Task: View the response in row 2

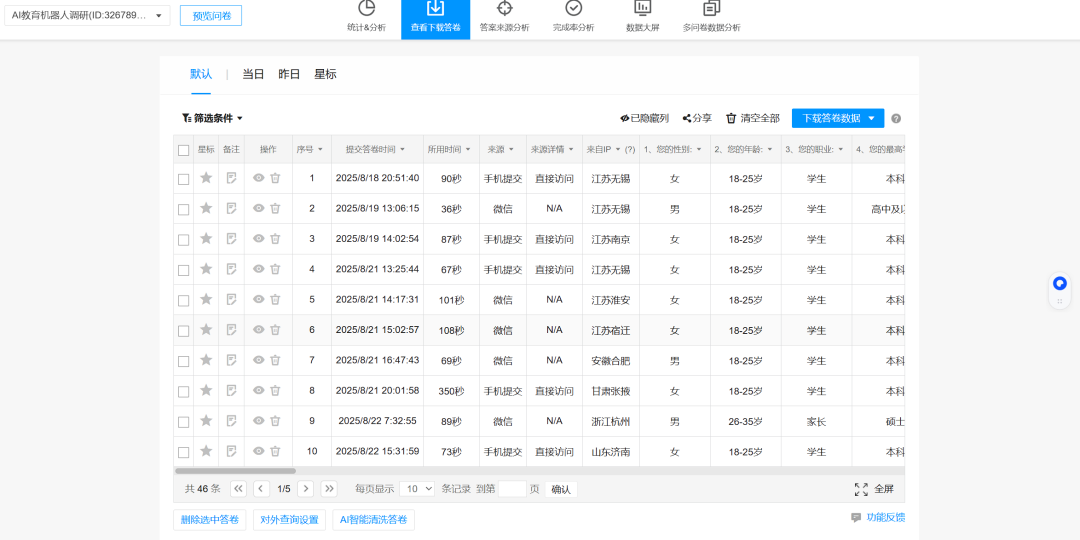Action: point(258,208)
